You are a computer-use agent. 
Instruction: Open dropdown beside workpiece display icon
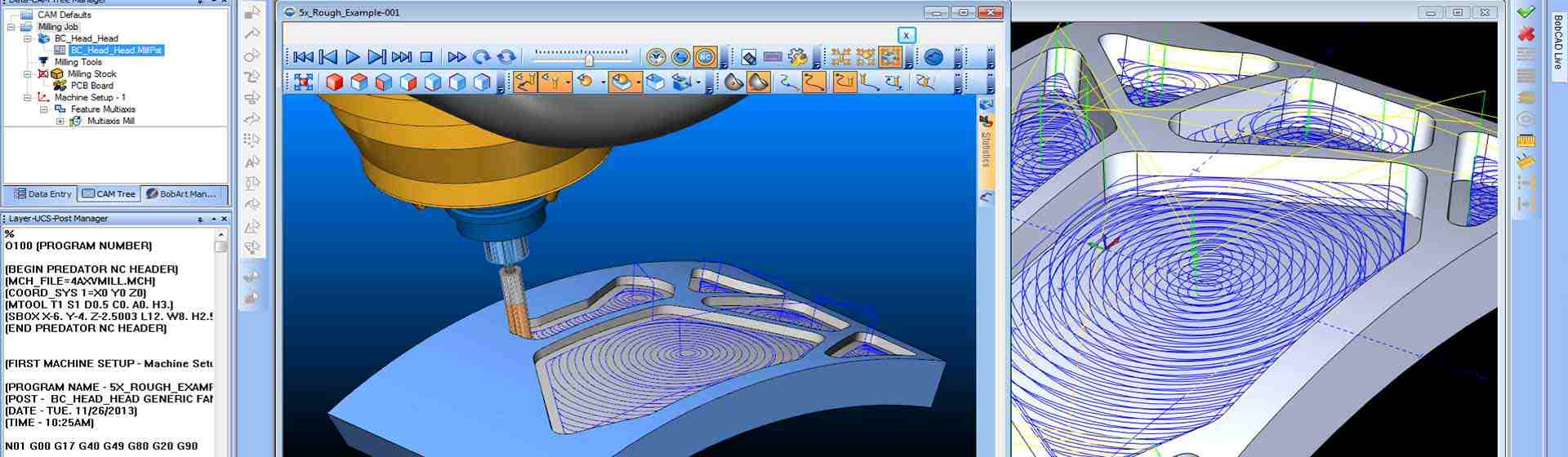(637, 82)
